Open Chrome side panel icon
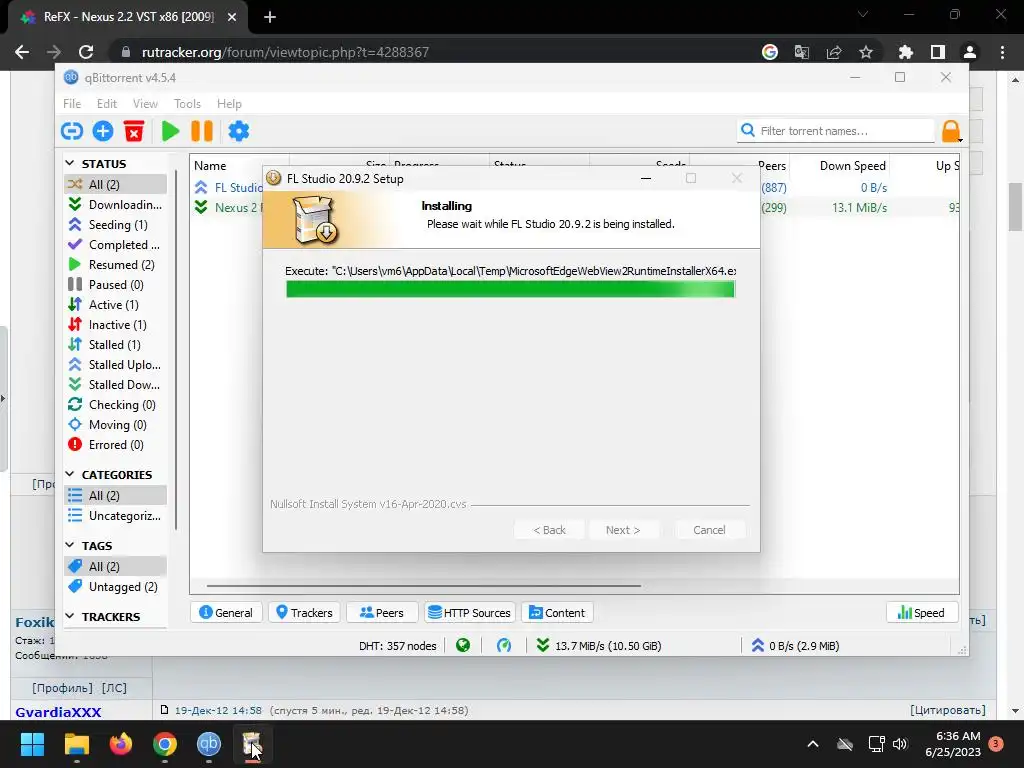 click(x=938, y=52)
